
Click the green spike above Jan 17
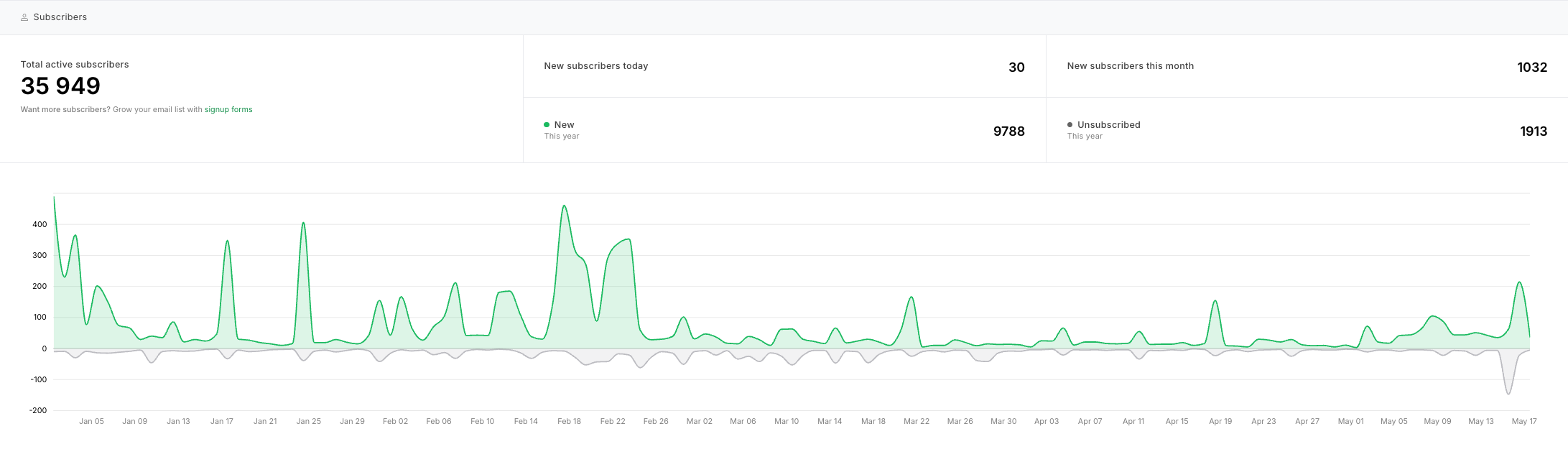click(227, 241)
